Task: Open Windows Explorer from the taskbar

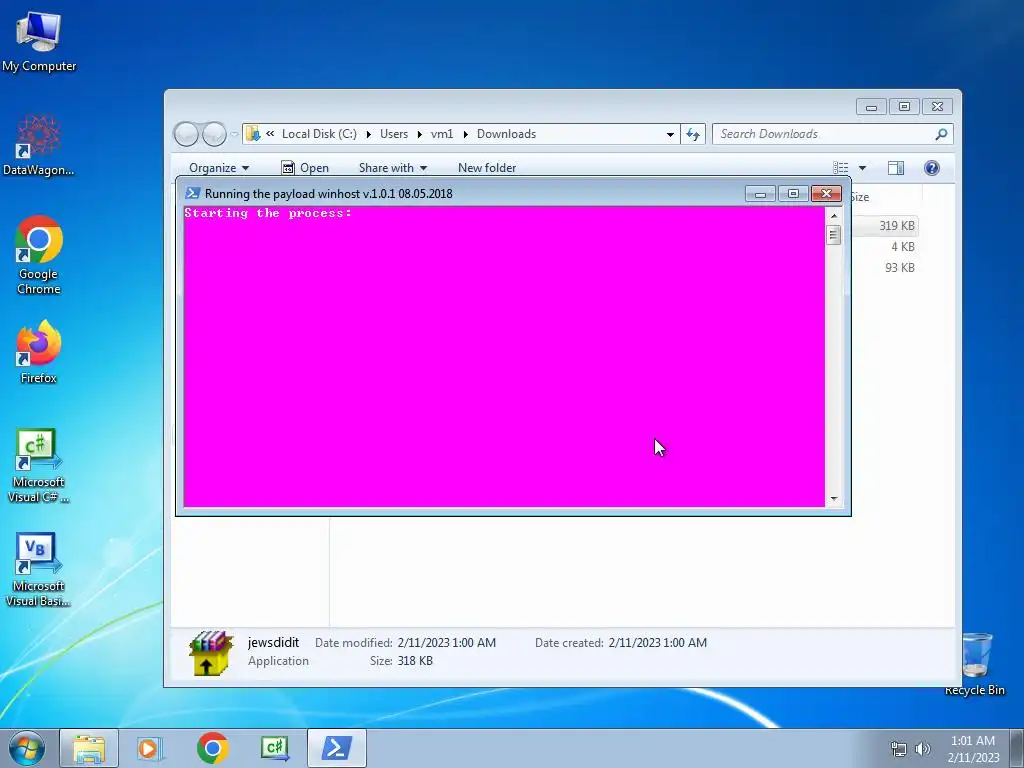Action: [89, 748]
